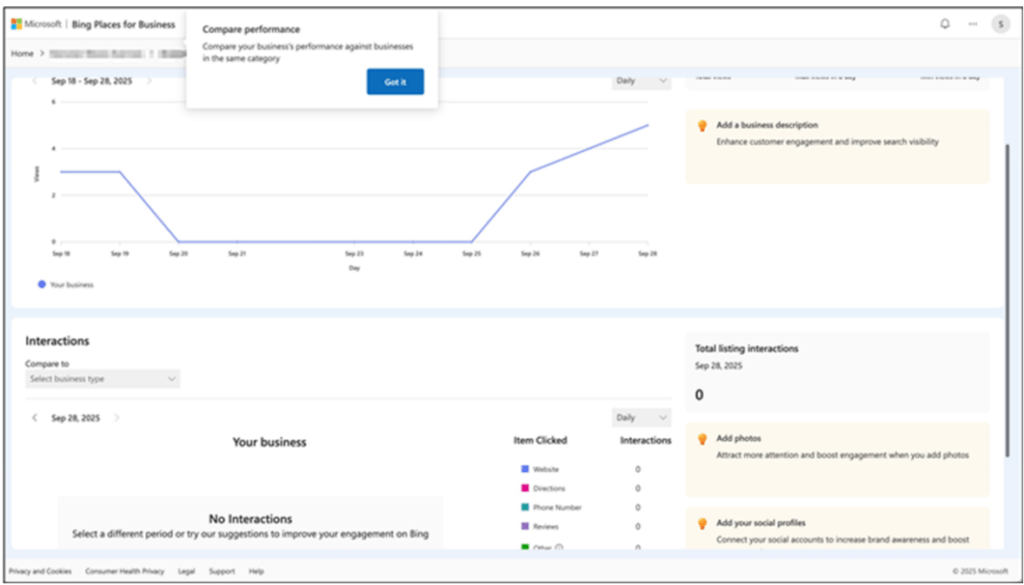Click the blue Website color swatch
The width and height of the screenshot is (1024, 585).
[525, 469]
